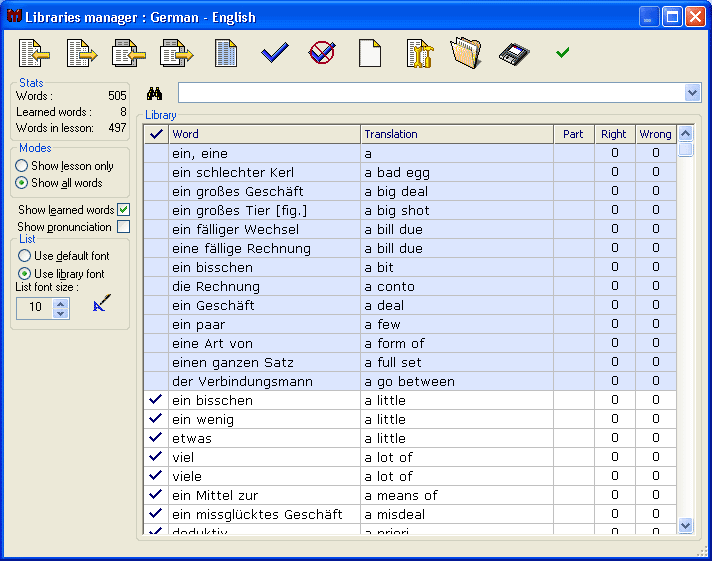Click the blank page toolbar icon
The height and width of the screenshot is (561, 712).
point(370,53)
